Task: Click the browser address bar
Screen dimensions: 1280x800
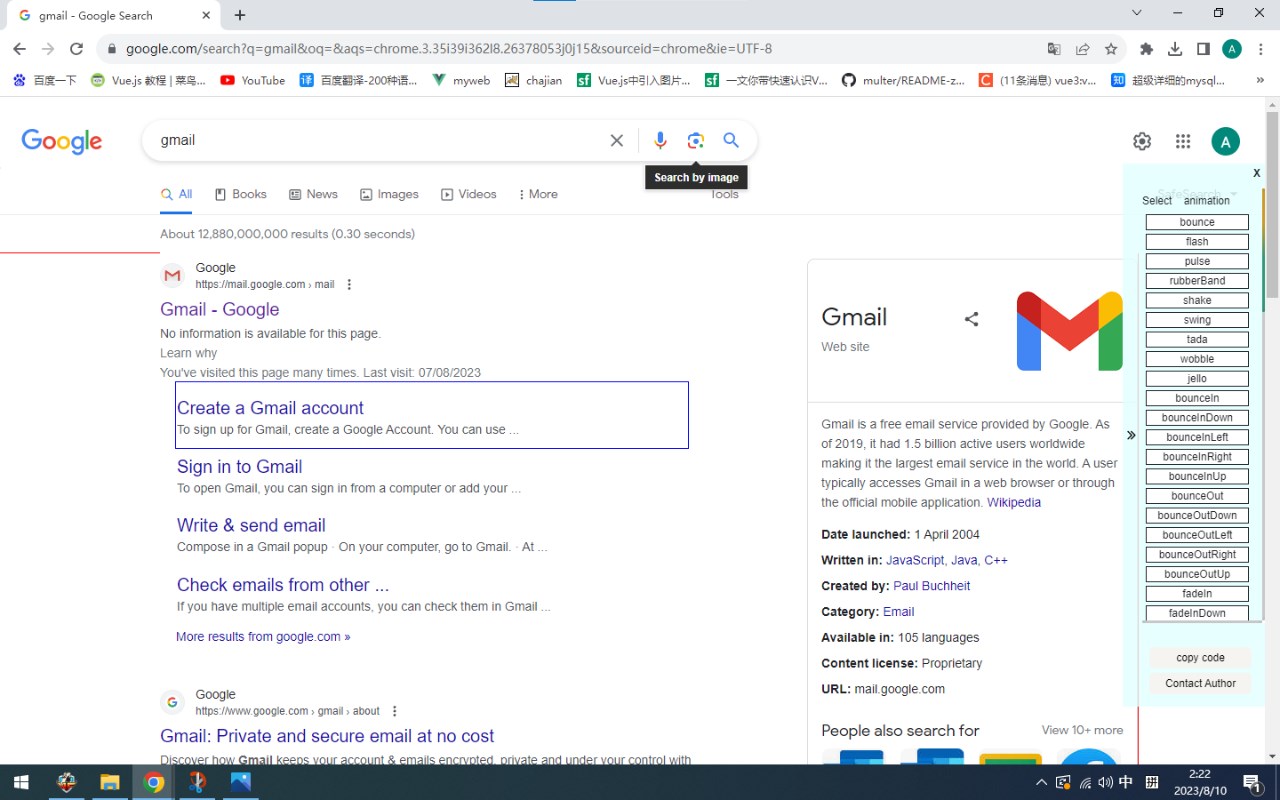Action: [570, 49]
